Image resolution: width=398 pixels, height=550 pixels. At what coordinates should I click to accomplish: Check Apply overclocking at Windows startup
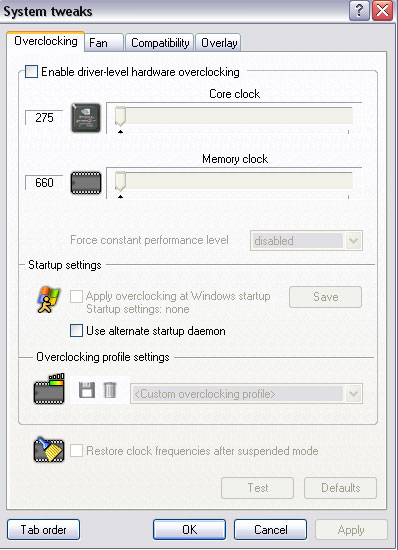(x=76, y=296)
